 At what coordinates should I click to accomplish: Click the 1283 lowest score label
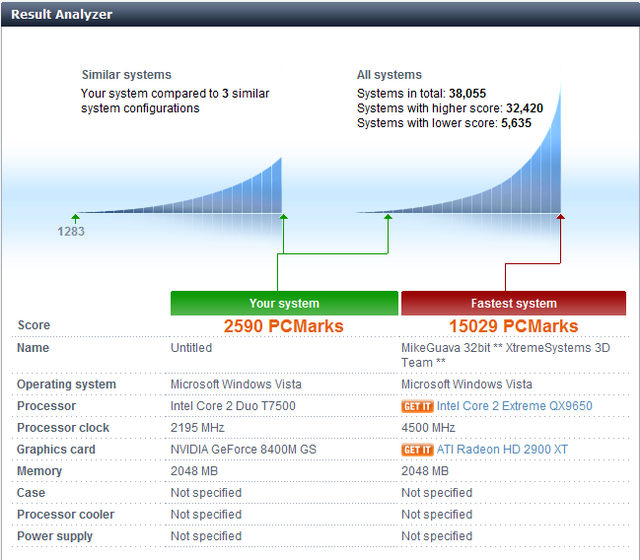point(71,231)
